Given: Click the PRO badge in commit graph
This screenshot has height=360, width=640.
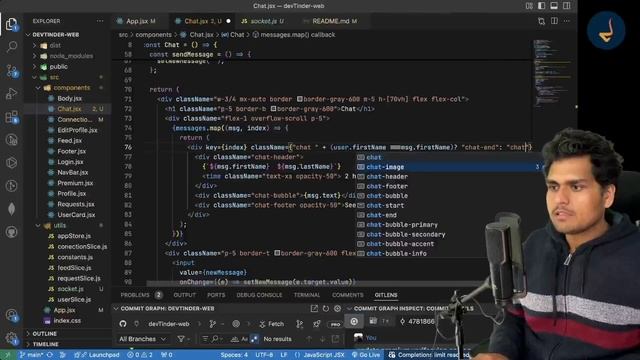Looking at the screenshot, I should click(x=336, y=324).
